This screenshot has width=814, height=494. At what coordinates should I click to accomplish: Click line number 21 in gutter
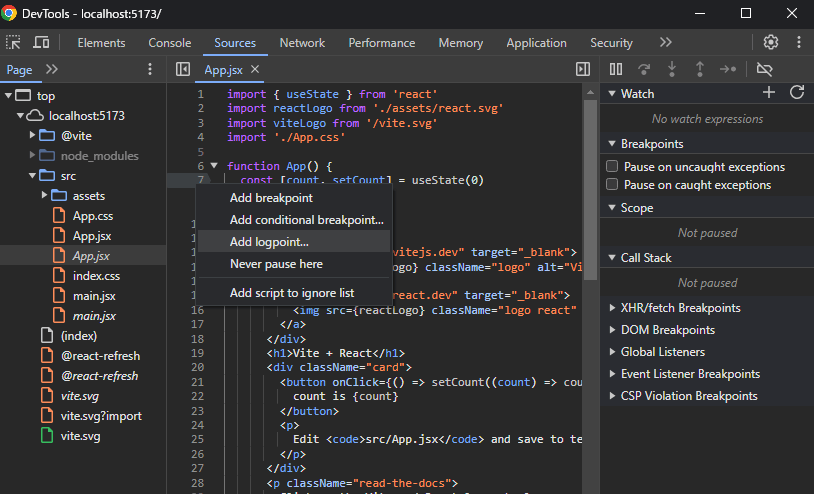pyautogui.click(x=197, y=382)
